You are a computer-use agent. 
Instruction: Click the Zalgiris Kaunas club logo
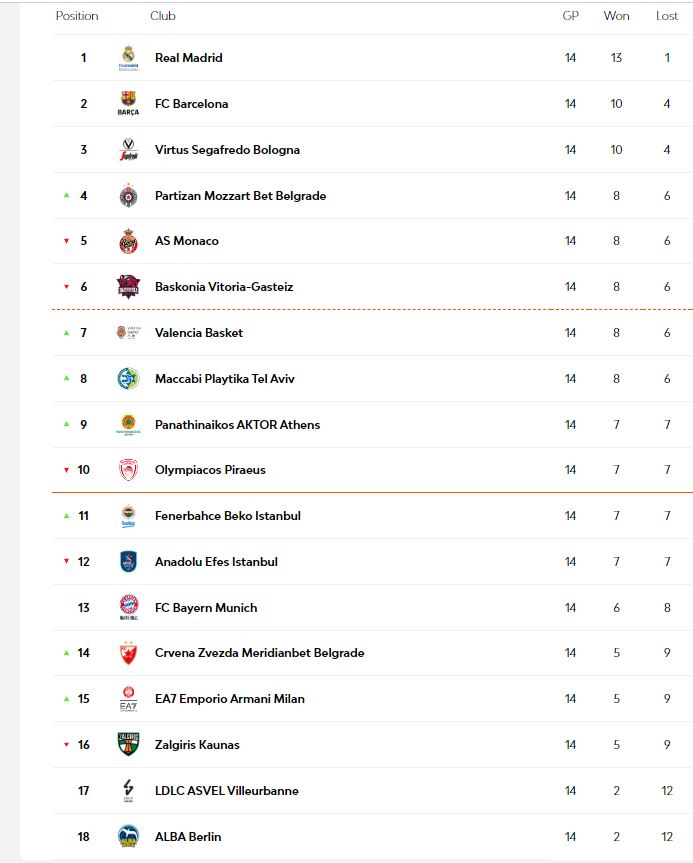(x=128, y=745)
